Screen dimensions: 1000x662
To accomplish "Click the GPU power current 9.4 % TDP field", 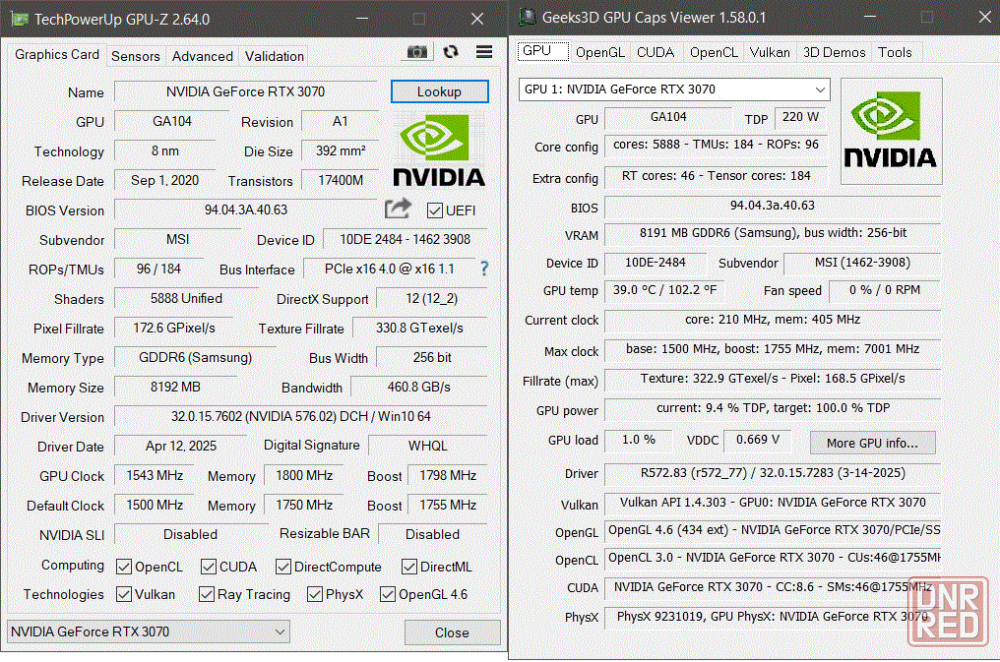I will 773,408.
